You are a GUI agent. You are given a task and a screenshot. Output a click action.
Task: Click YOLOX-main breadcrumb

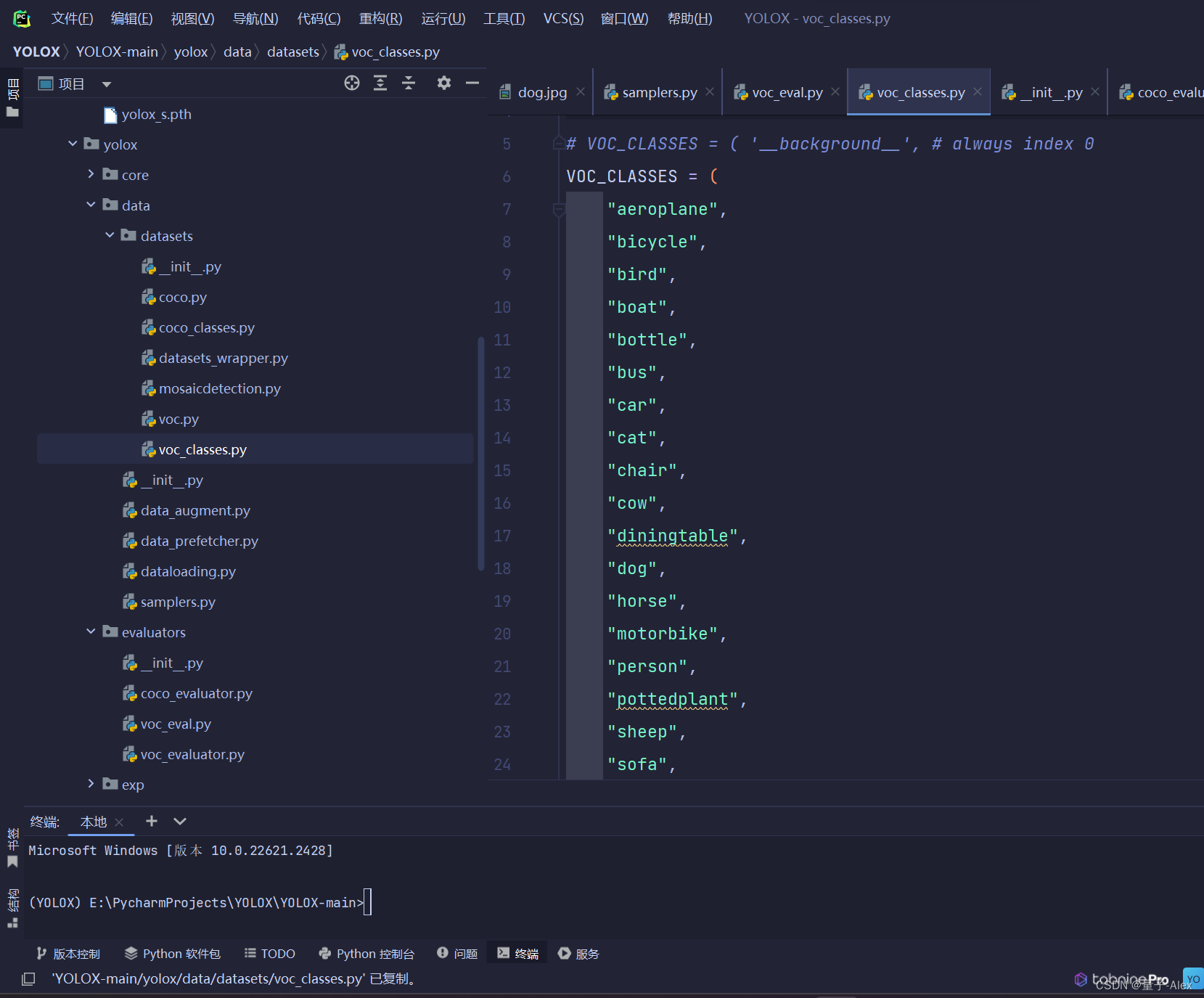(x=117, y=52)
